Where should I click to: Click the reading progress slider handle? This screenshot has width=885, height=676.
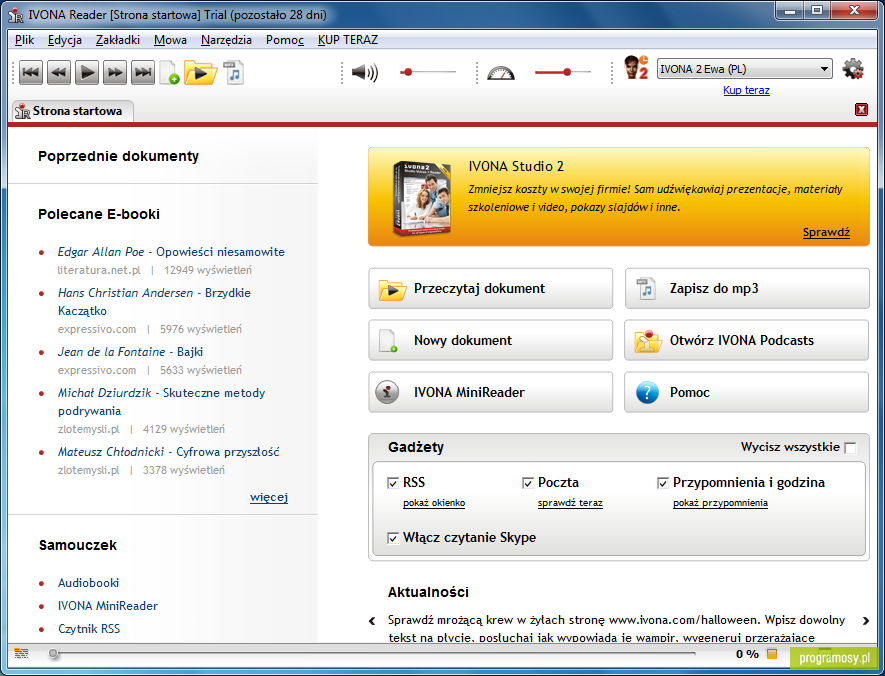point(53,653)
